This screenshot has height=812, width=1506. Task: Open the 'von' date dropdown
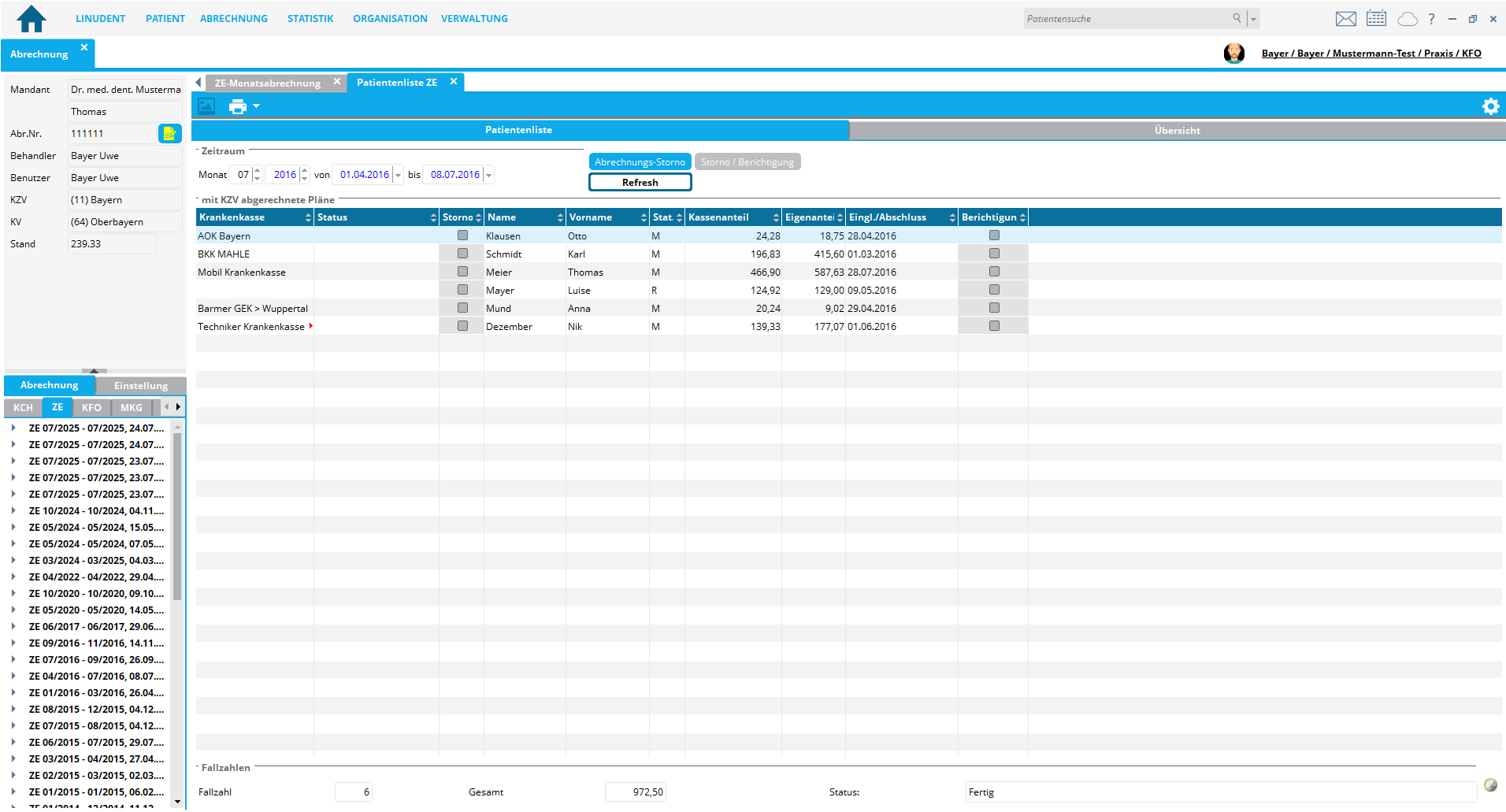point(399,175)
